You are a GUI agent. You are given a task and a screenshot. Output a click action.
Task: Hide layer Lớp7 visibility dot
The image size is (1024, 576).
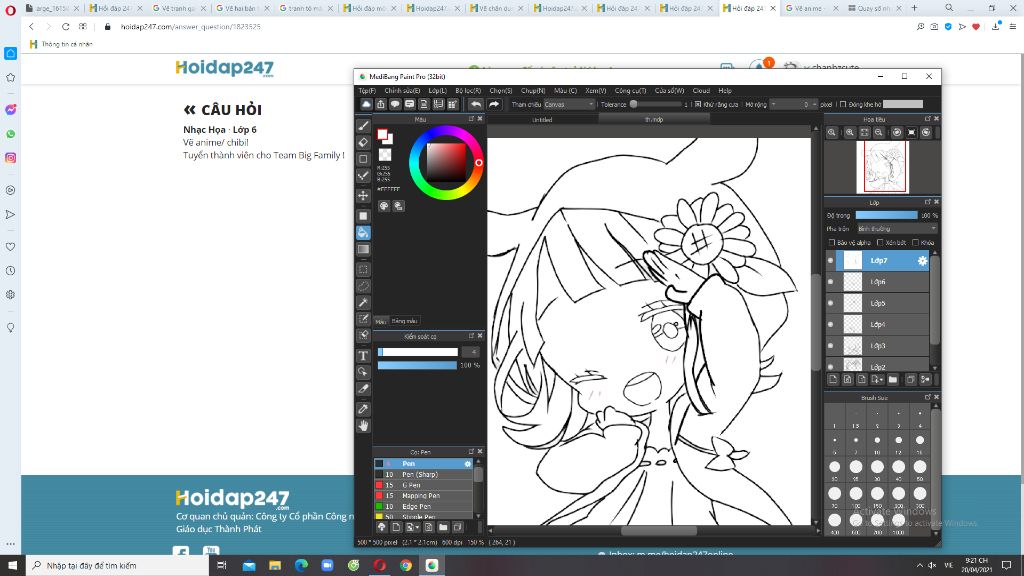coord(831,261)
